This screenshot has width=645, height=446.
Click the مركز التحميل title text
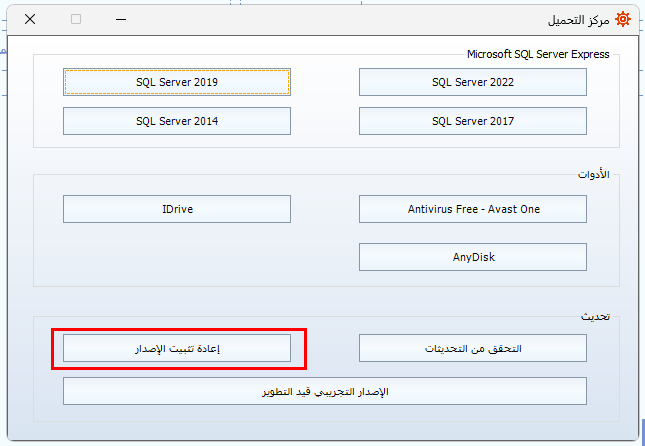576,19
